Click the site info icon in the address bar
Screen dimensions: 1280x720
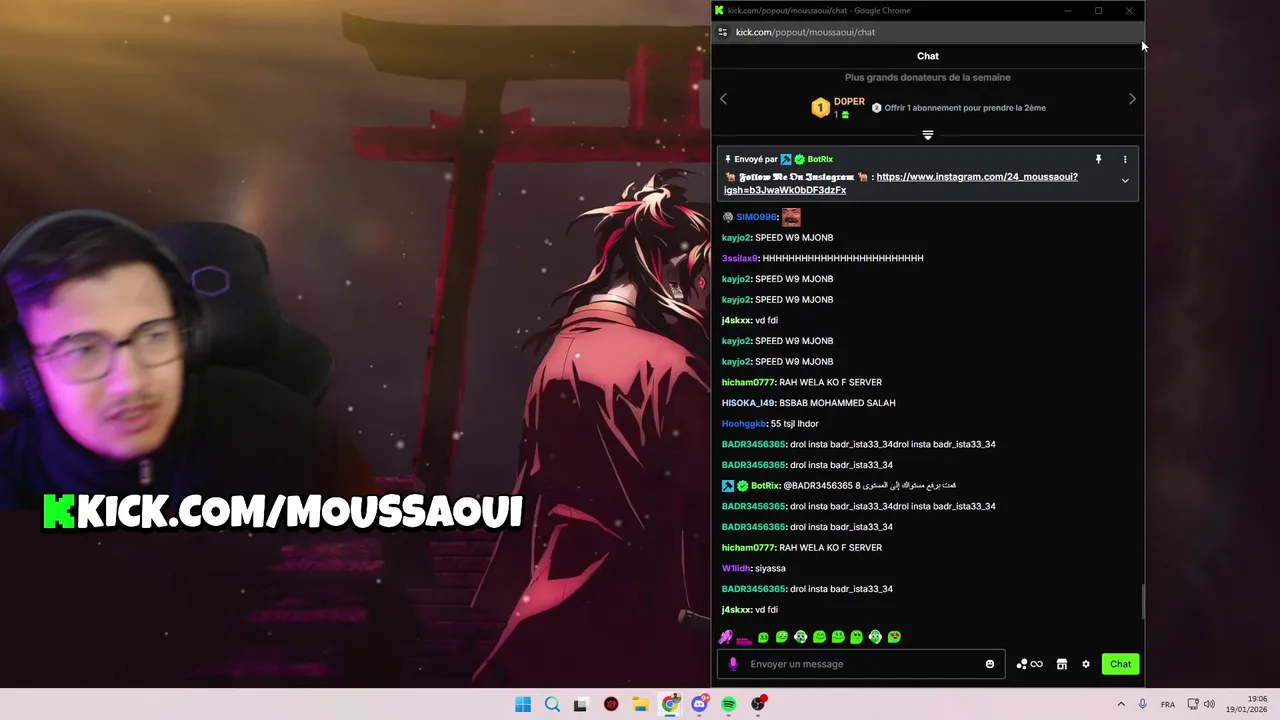723,32
